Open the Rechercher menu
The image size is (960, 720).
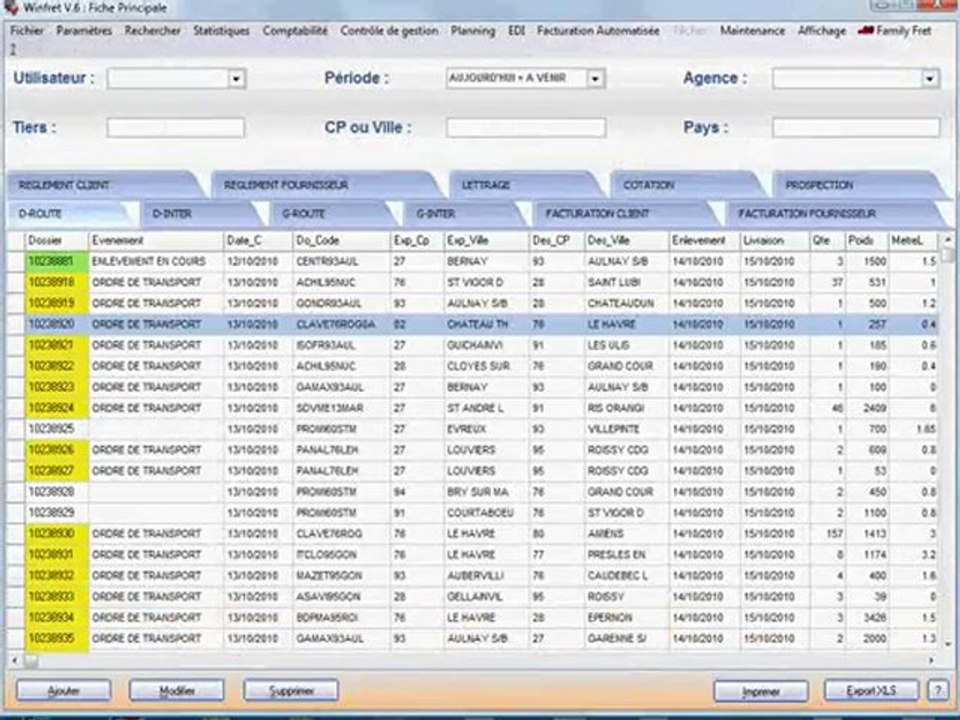152,30
